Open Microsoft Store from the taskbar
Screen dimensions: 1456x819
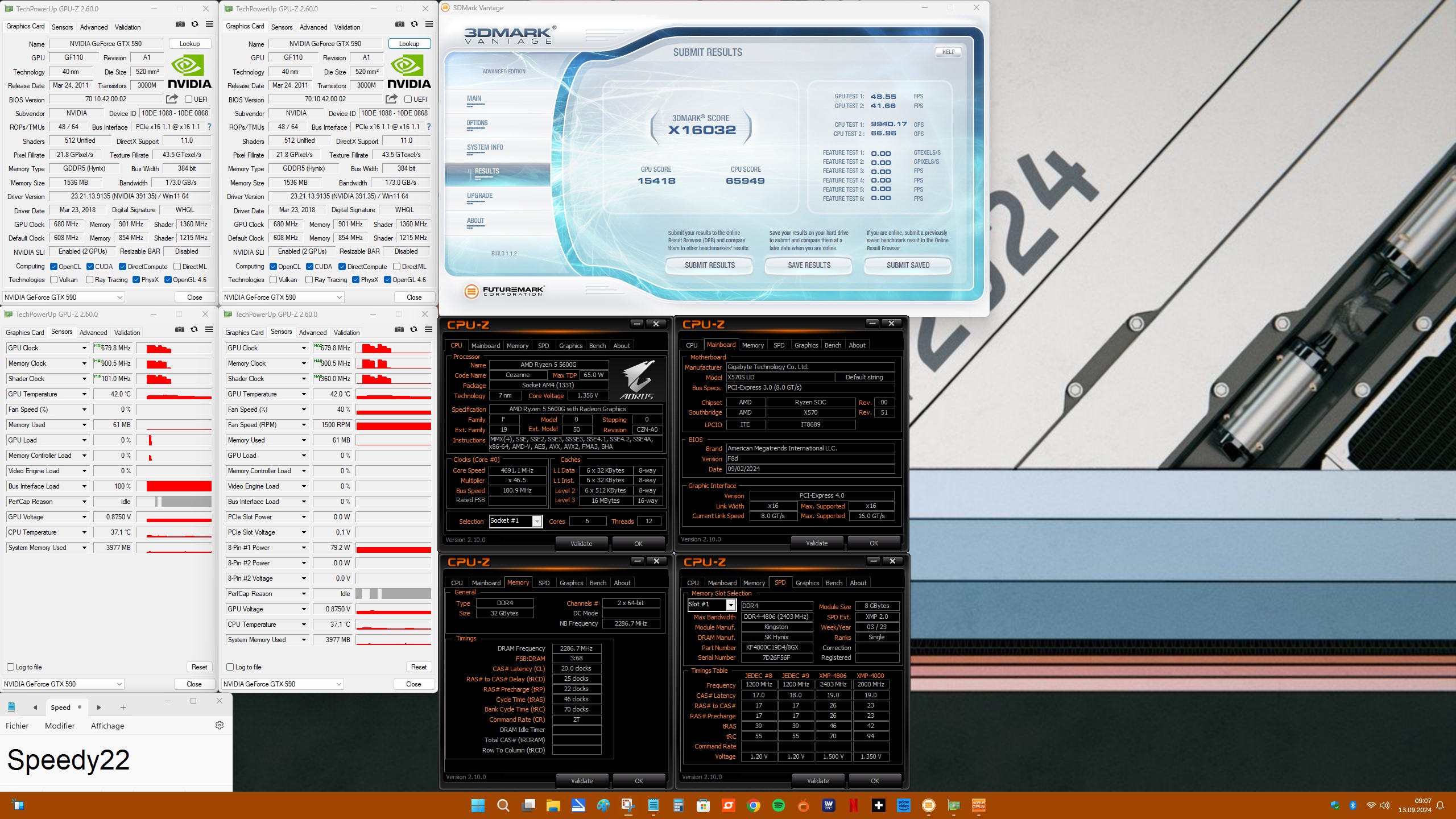704,805
